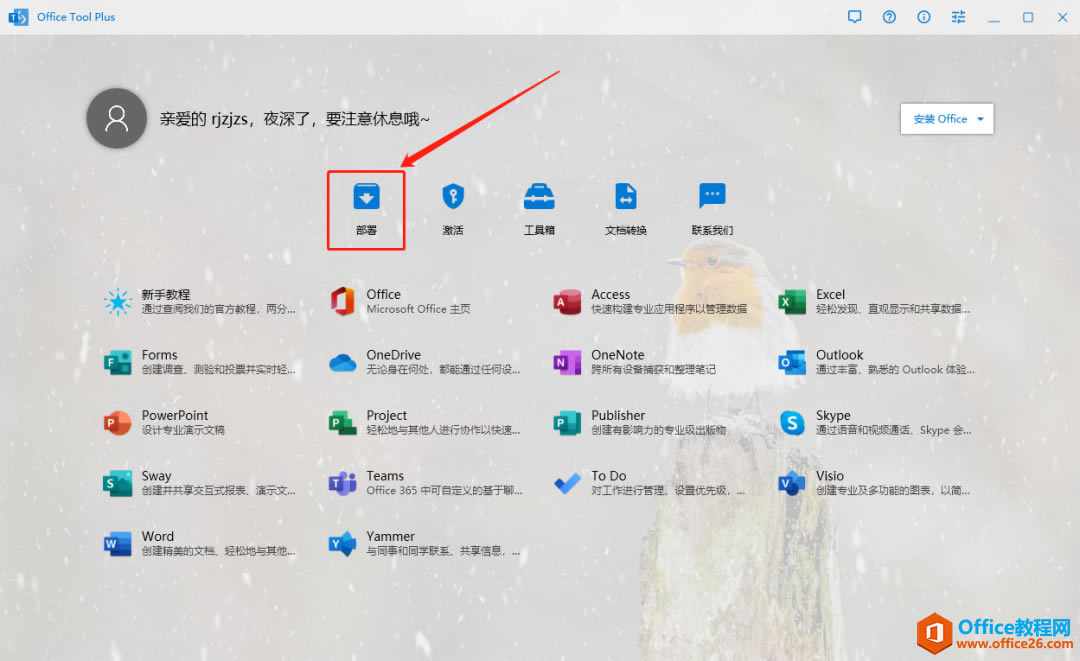1080x661 pixels.
Task: Open the 联系我们 chat bubble icon
Action: coord(712,196)
